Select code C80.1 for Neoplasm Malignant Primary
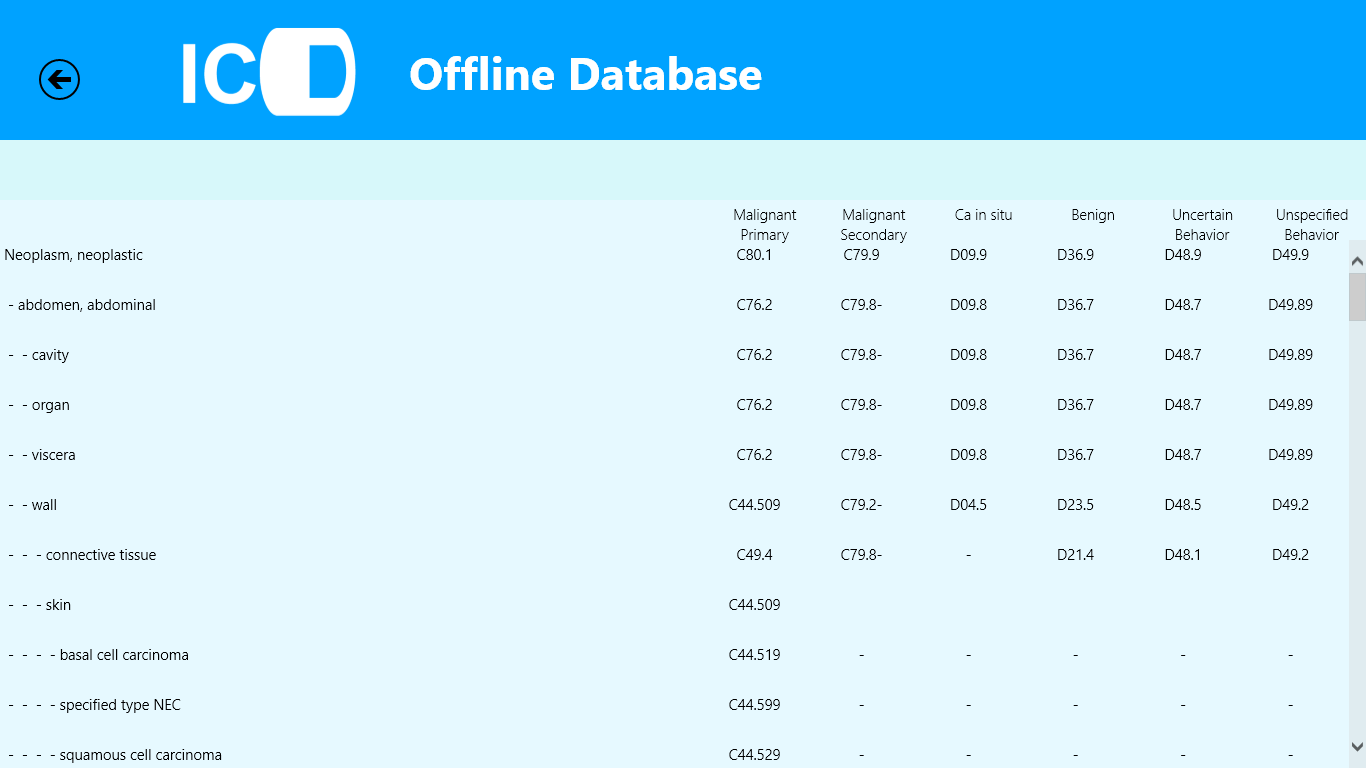 pyautogui.click(x=765, y=255)
